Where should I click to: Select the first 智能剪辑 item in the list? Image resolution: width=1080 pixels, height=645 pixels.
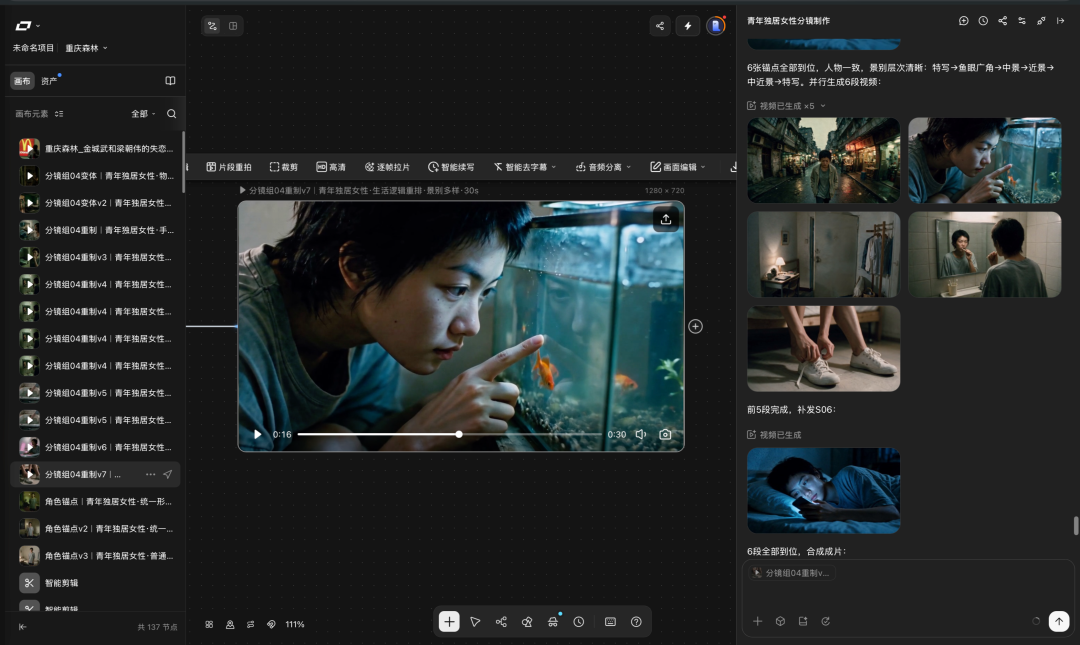click(96, 583)
